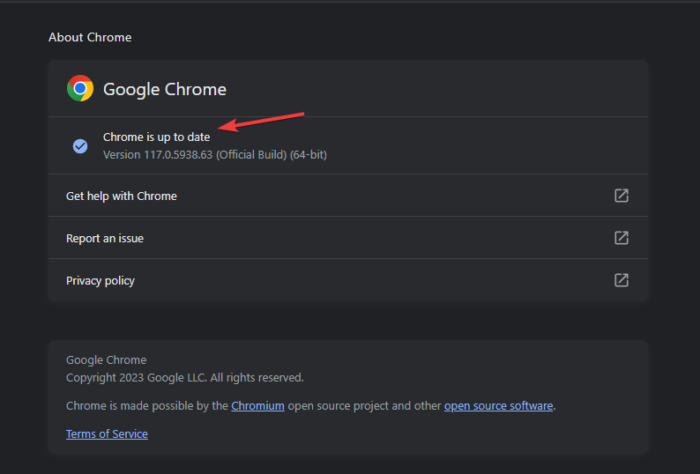700x474 pixels.
Task: Open the Report an issue row
Action: point(111,238)
